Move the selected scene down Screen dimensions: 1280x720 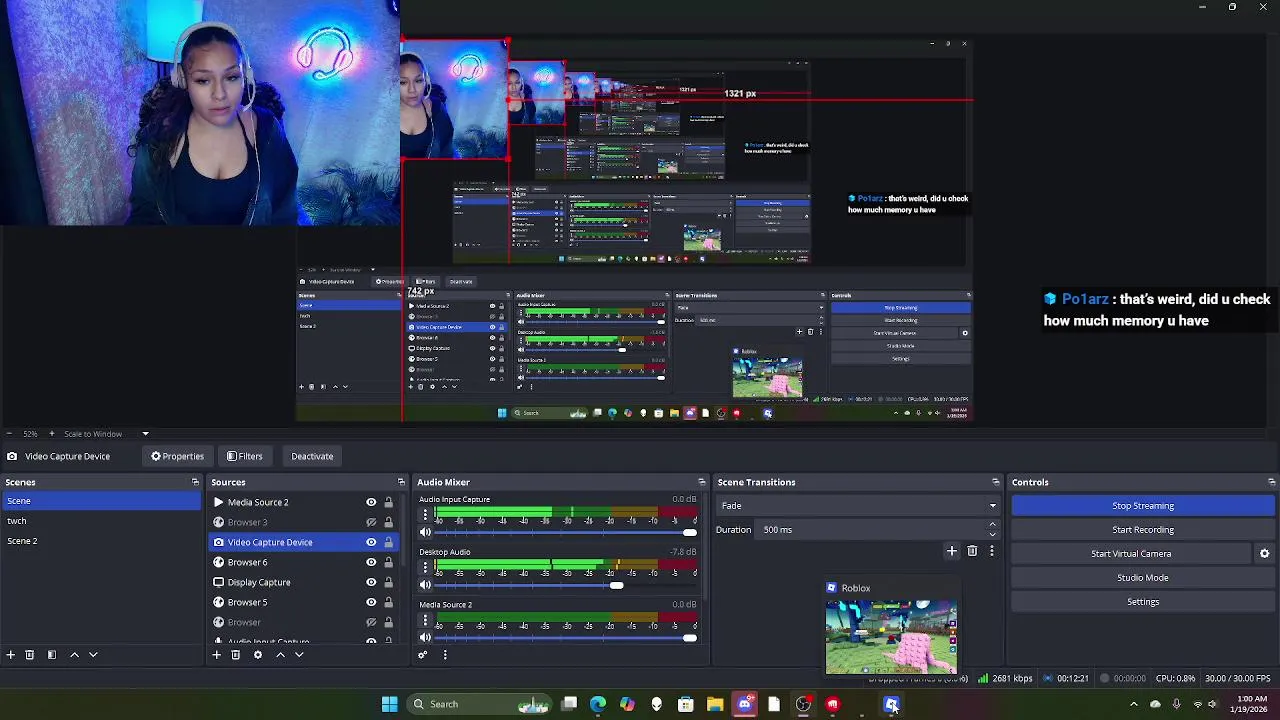point(93,655)
